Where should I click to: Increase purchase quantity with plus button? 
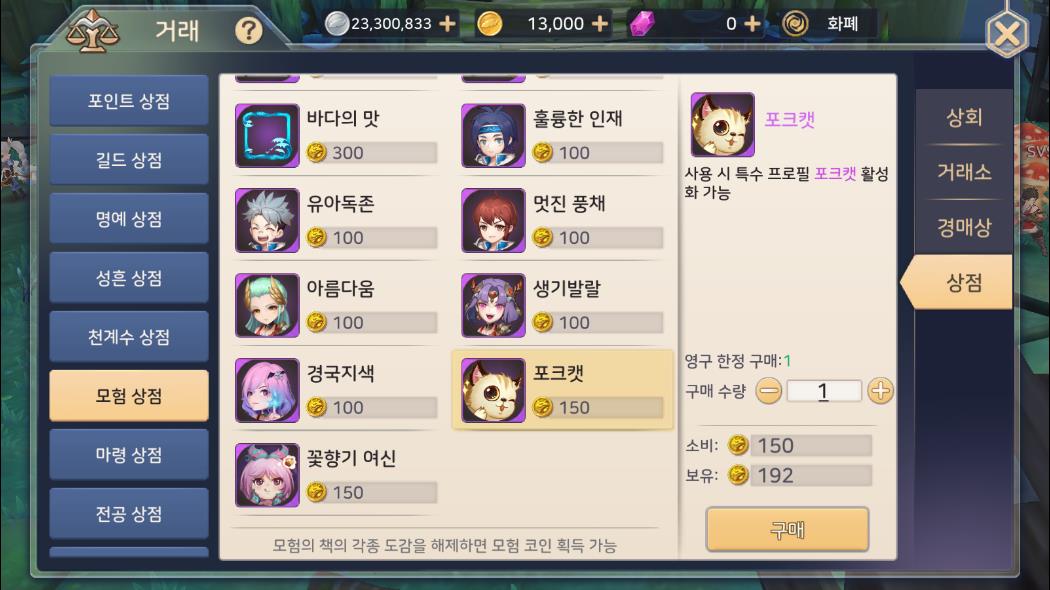(880, 390)
